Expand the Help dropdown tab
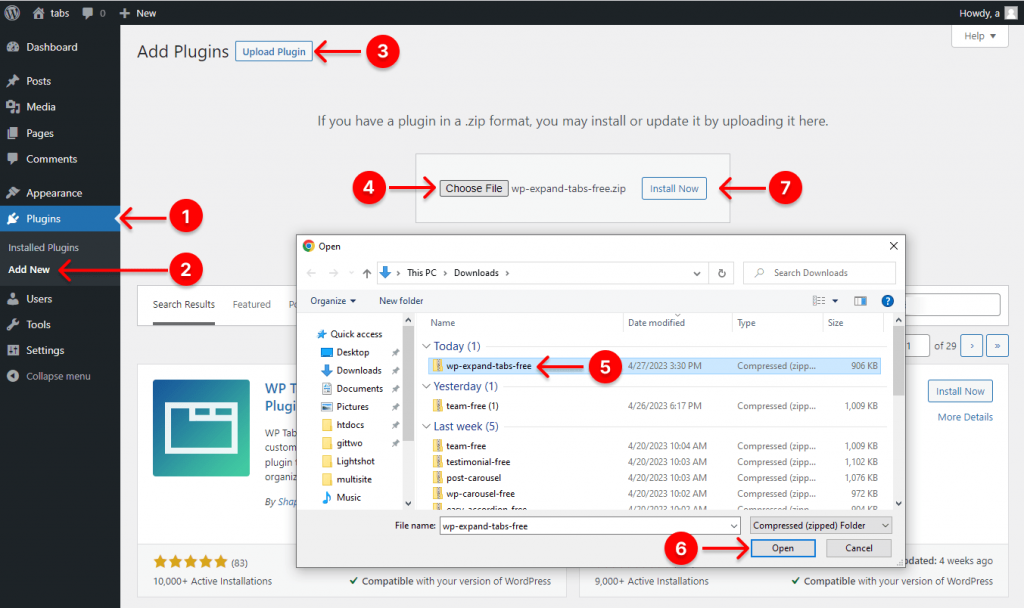The width and height of the screenshot is (1024, 608). (x=980, y=36)
